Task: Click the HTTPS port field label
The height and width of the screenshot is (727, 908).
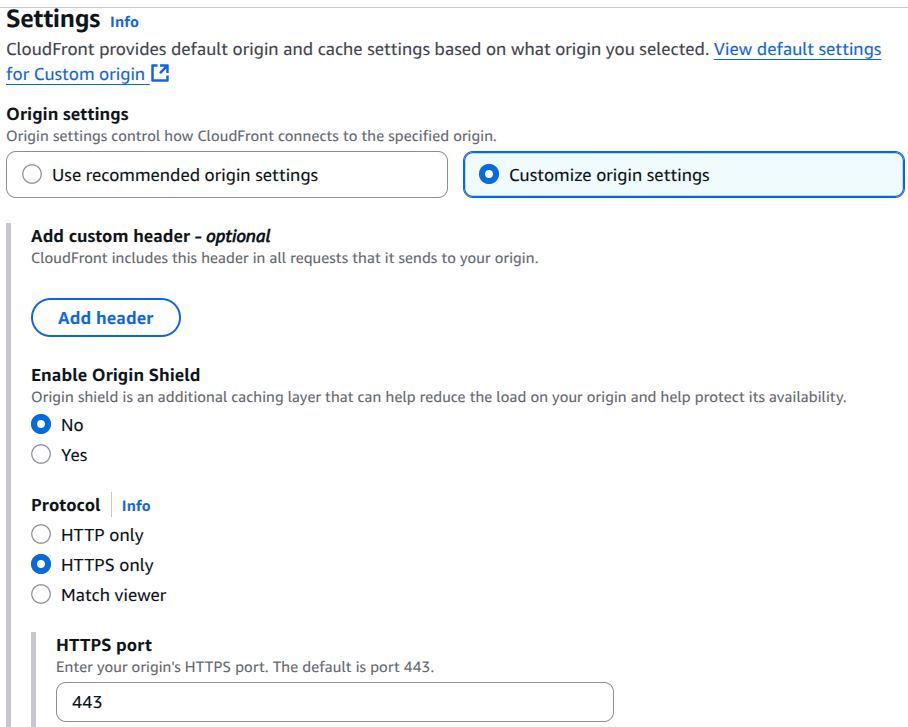Action: click(104, 645)
